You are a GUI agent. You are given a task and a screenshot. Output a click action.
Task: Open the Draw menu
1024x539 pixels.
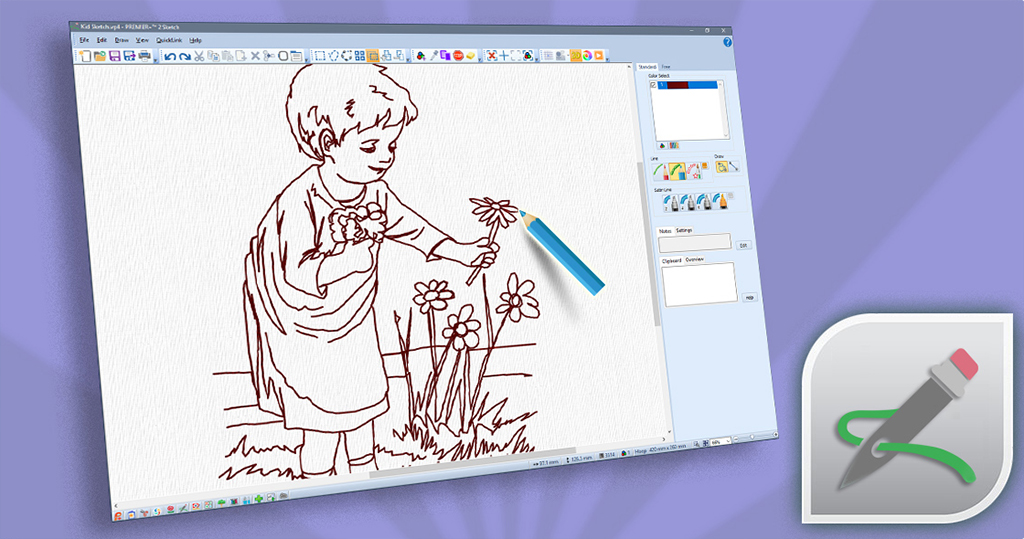(x=121, y=41)
